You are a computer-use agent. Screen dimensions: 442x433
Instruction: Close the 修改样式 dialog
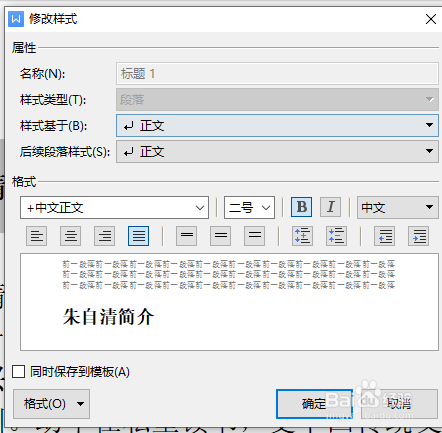pos(431,19)
